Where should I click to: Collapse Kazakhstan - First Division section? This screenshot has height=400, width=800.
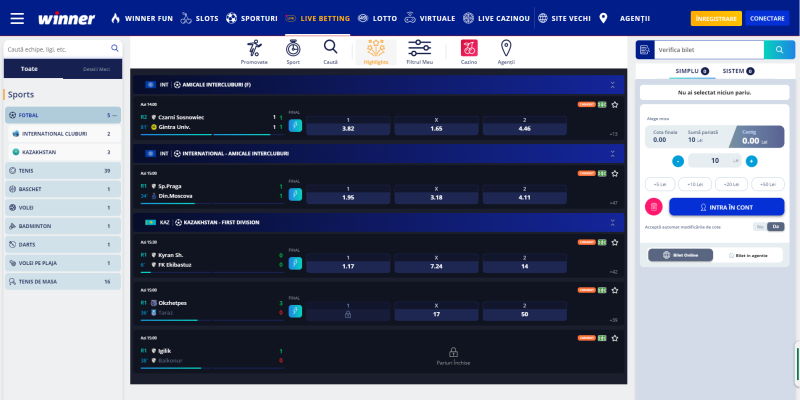click(x=612, y=222)
